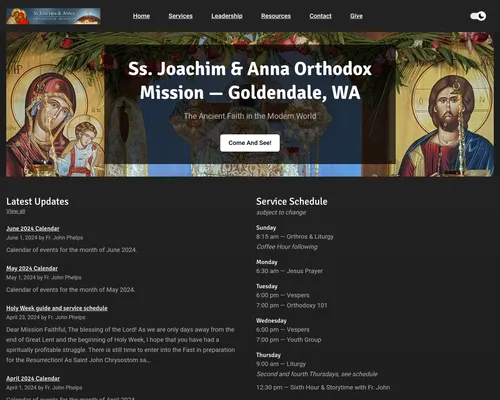Click '12:30 pm — Sixth Hour & Storytime' entry
The image size is (500, 400).
coord(323,387)
